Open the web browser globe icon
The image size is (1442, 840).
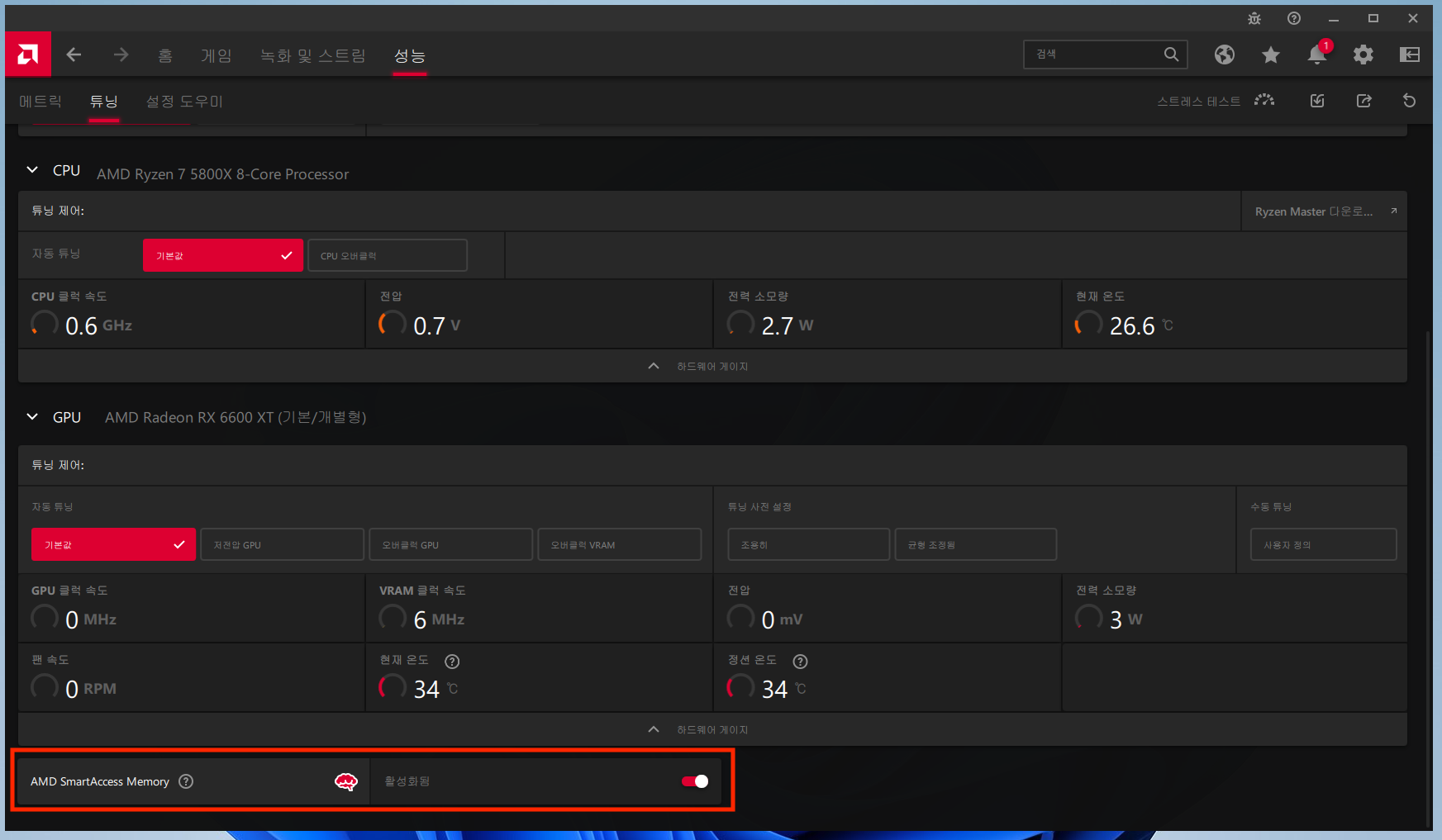1225,55
